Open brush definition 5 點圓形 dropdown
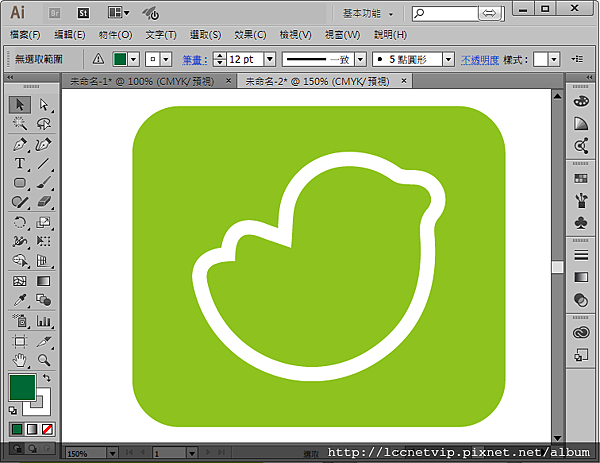 coord(448,59)
